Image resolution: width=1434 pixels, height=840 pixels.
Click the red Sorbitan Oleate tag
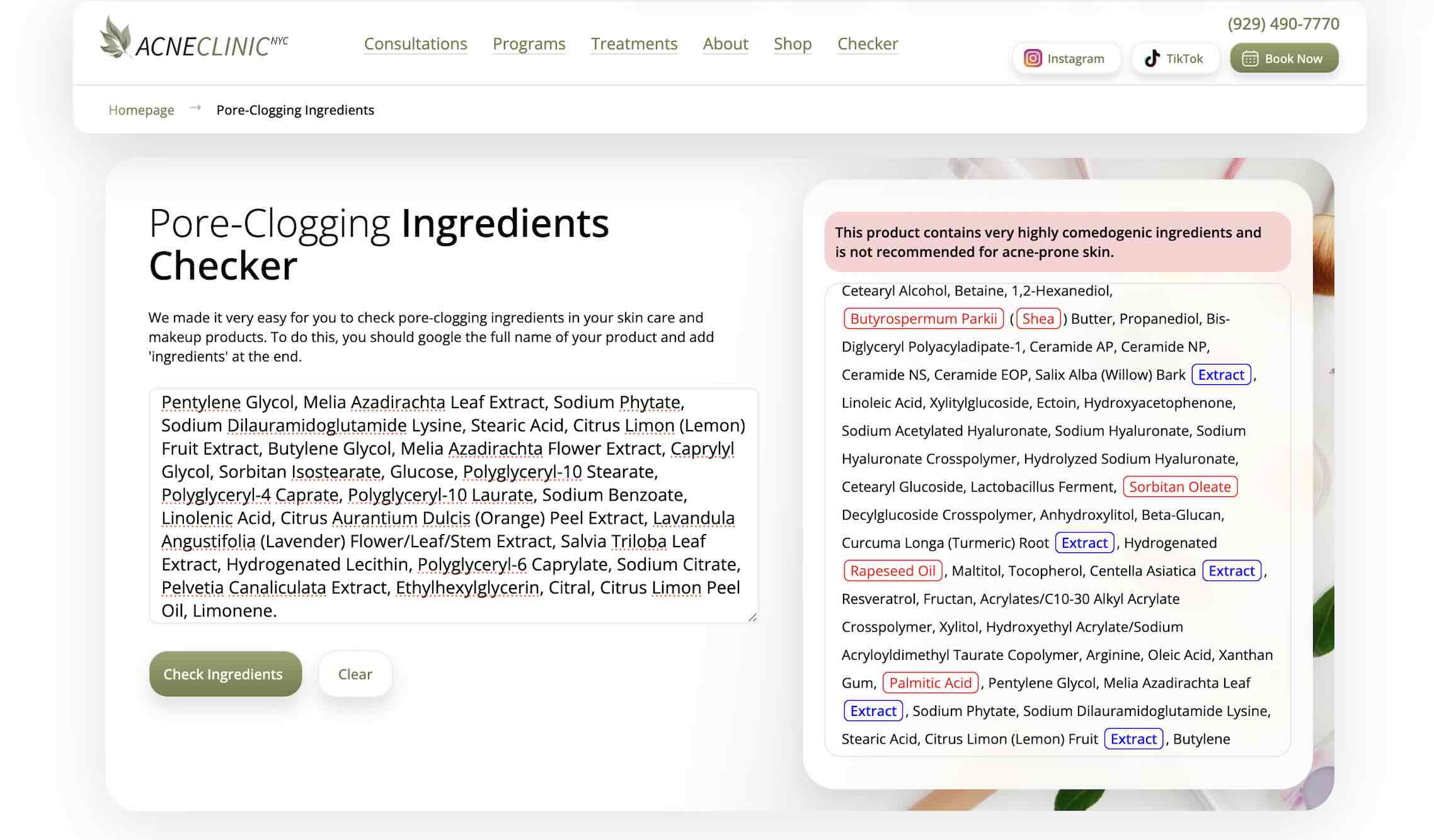(1179, 487)
